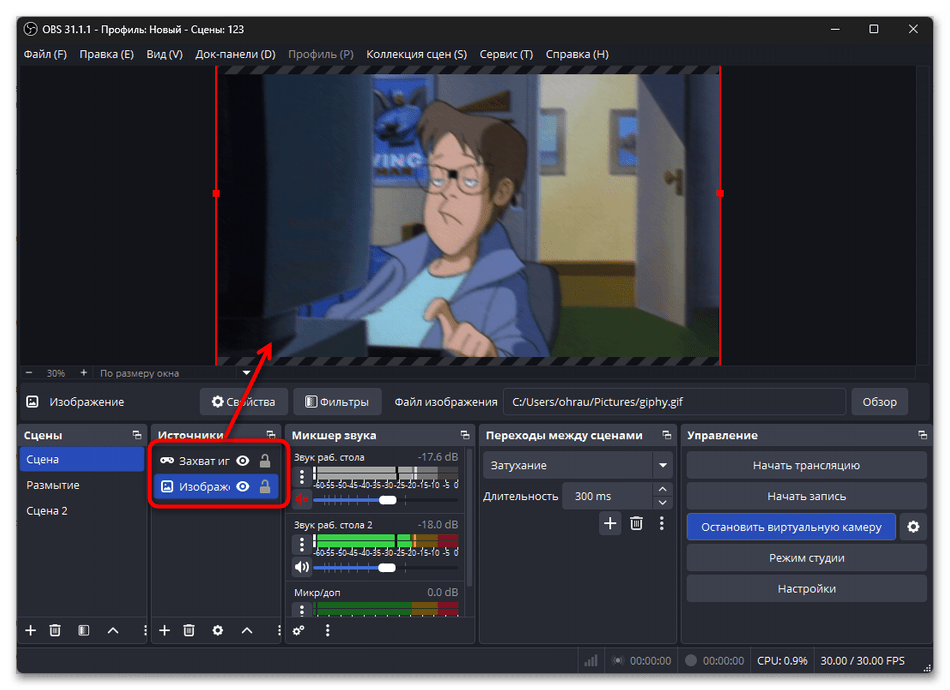Unmute Звук раб. стола audio
Image resolution: width=950 pixels, height=690 pixels.
point(301,500)
